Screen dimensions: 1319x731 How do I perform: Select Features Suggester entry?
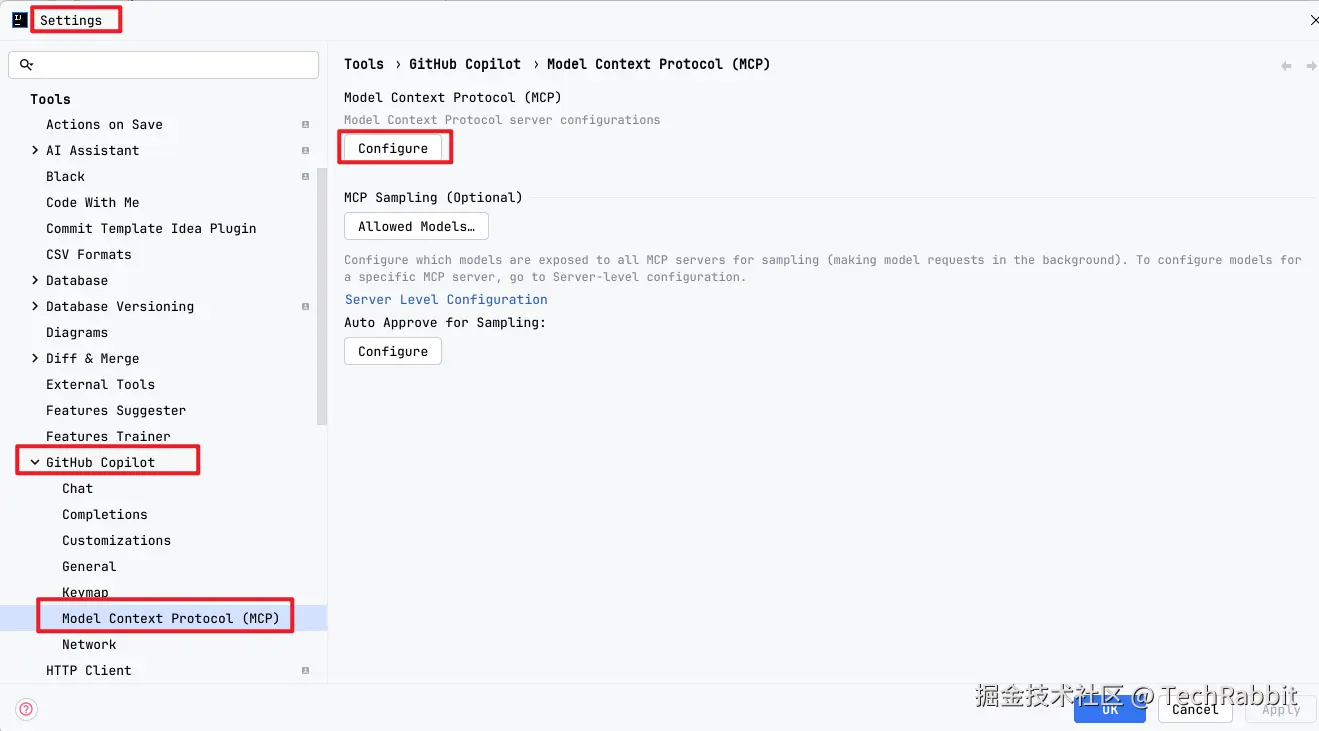[116, 411]
